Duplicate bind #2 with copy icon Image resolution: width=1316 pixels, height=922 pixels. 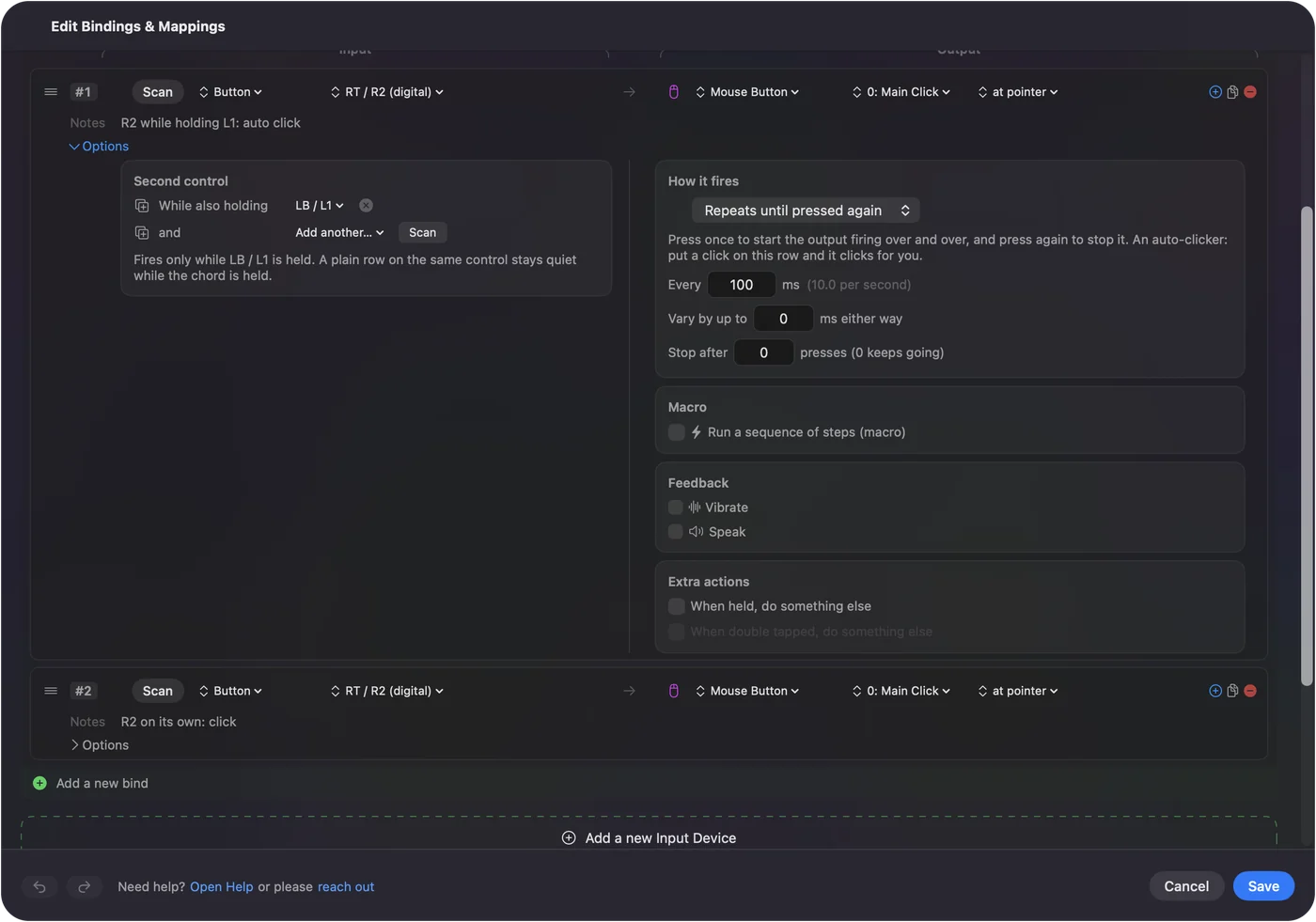[1232, 691]
